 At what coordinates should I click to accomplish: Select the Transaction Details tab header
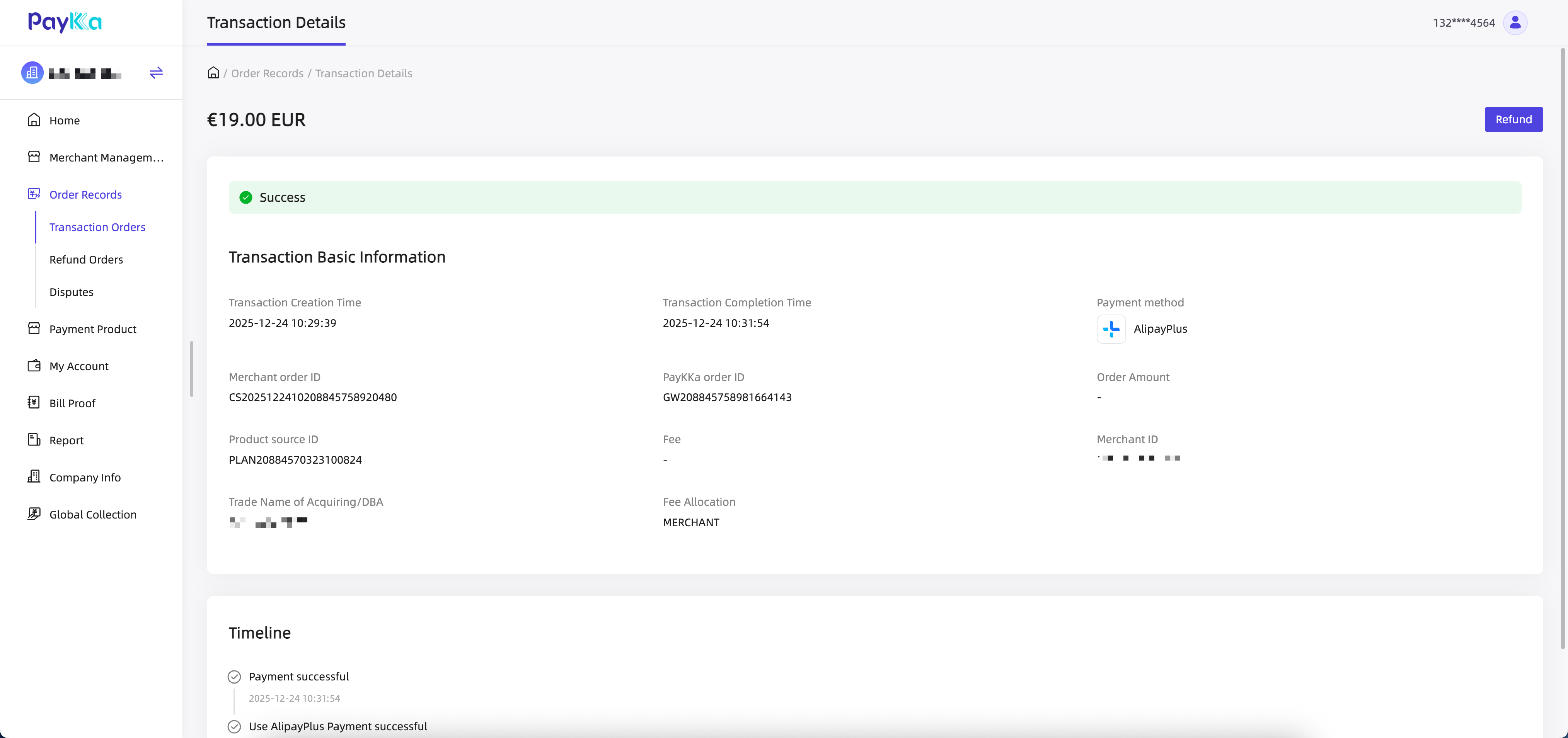(276, 22)
